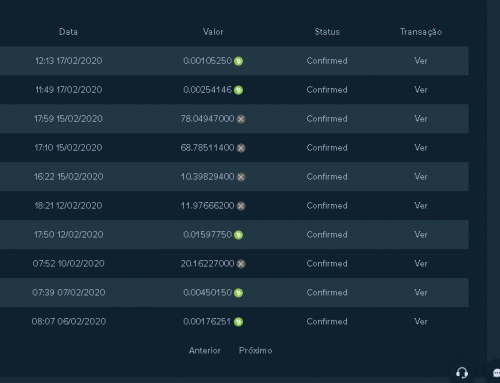Click Confirmed status of the 11.97666200 row

pos(327,206)
